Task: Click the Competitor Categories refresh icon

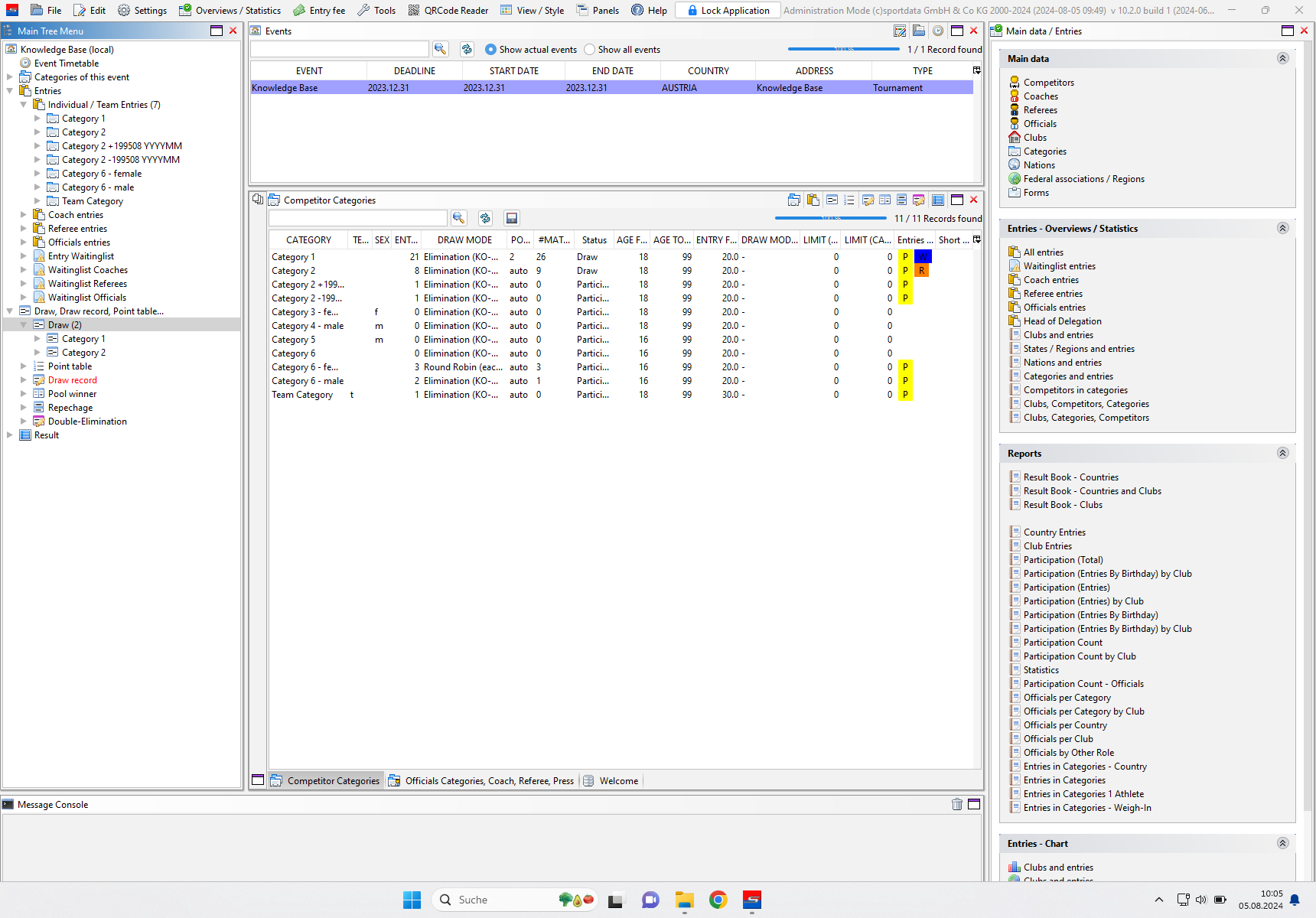Action: [485, 218]
